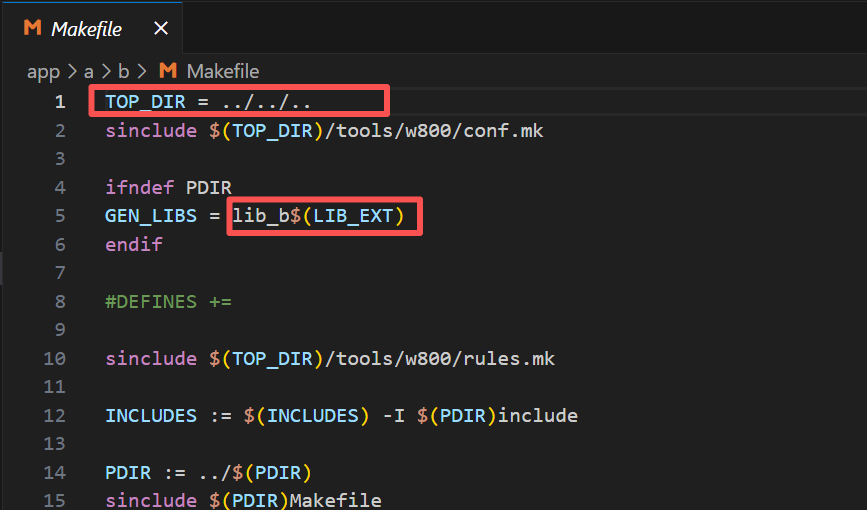Switch to the Makefile editor tab

click(x=86, y=29)
